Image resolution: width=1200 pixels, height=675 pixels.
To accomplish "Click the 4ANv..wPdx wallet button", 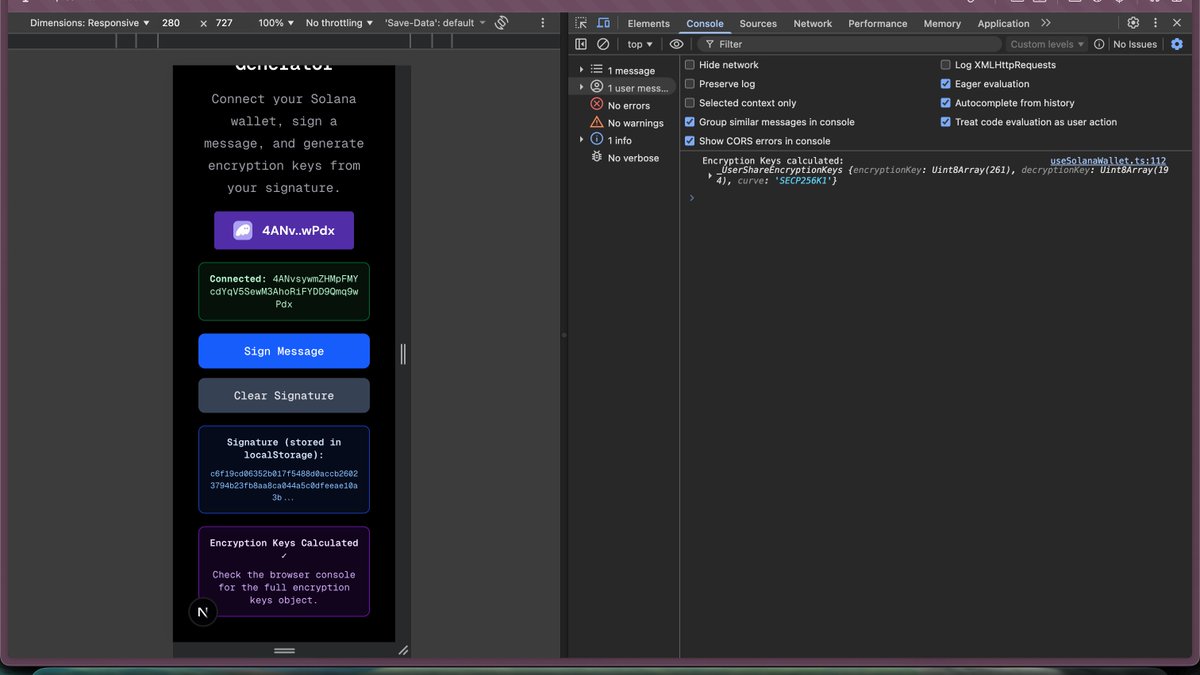I will tap(284, 230).
